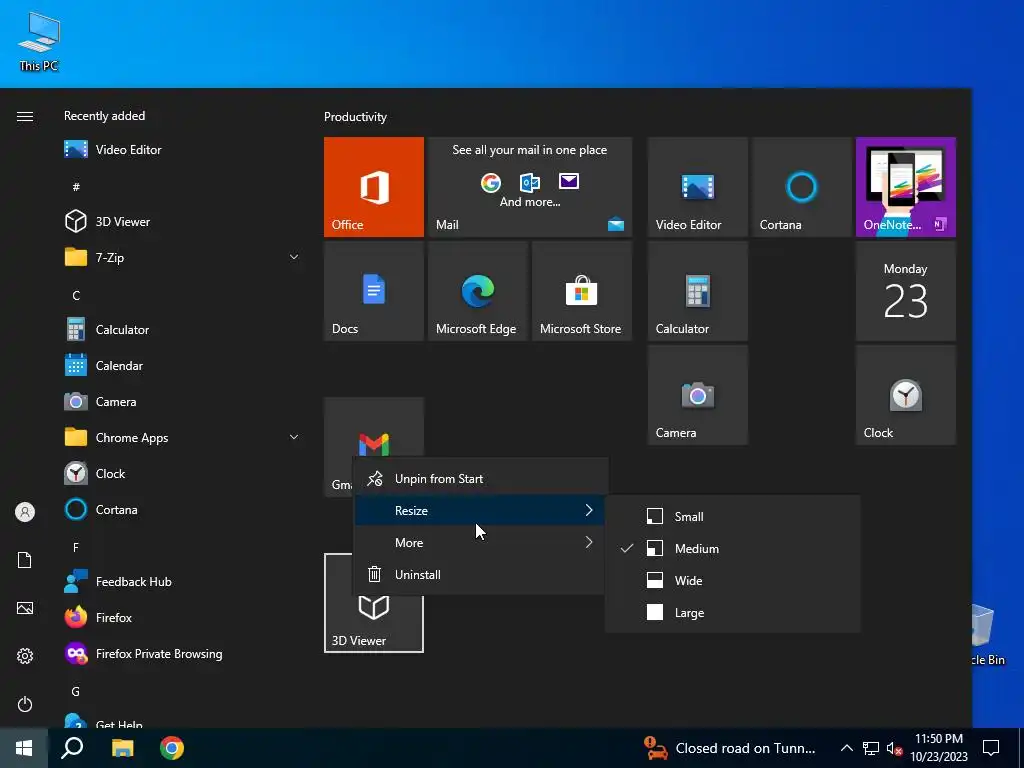Open the Office tile

point(374,187)
